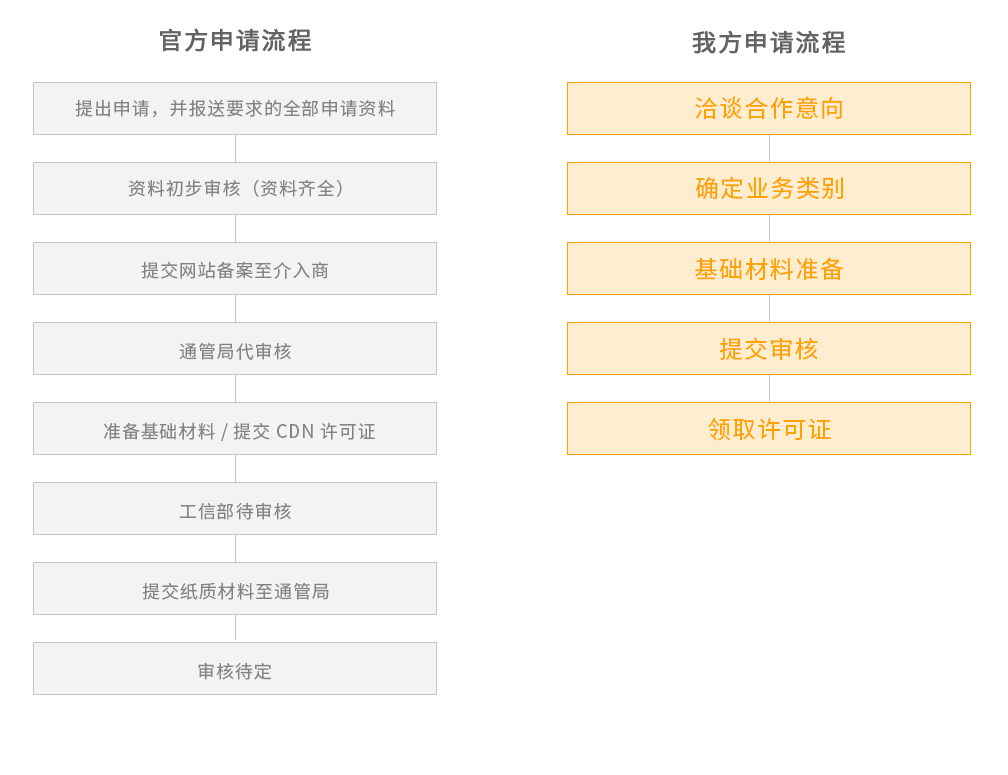Click the 我方申请流程 heading
Viewport: 1008px width, 775px height.
(x=769, y=43)
